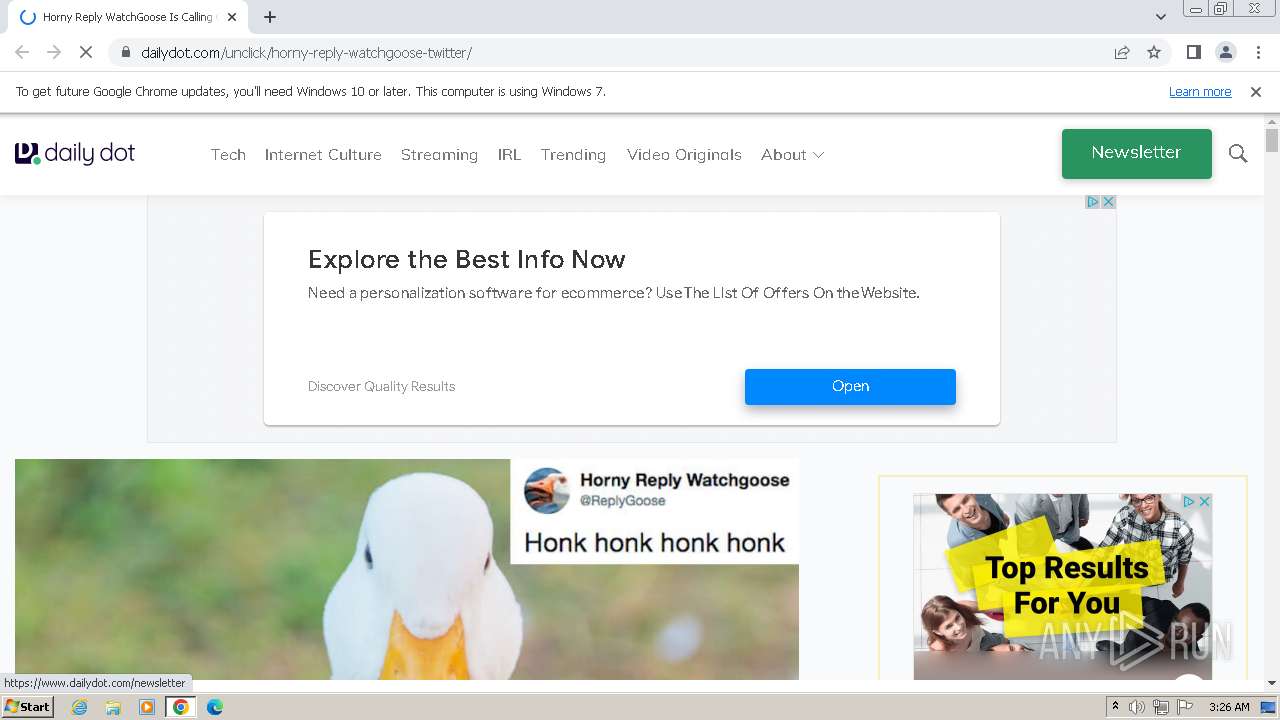
Task: View the Trending section
Action: tap(573, 154)
